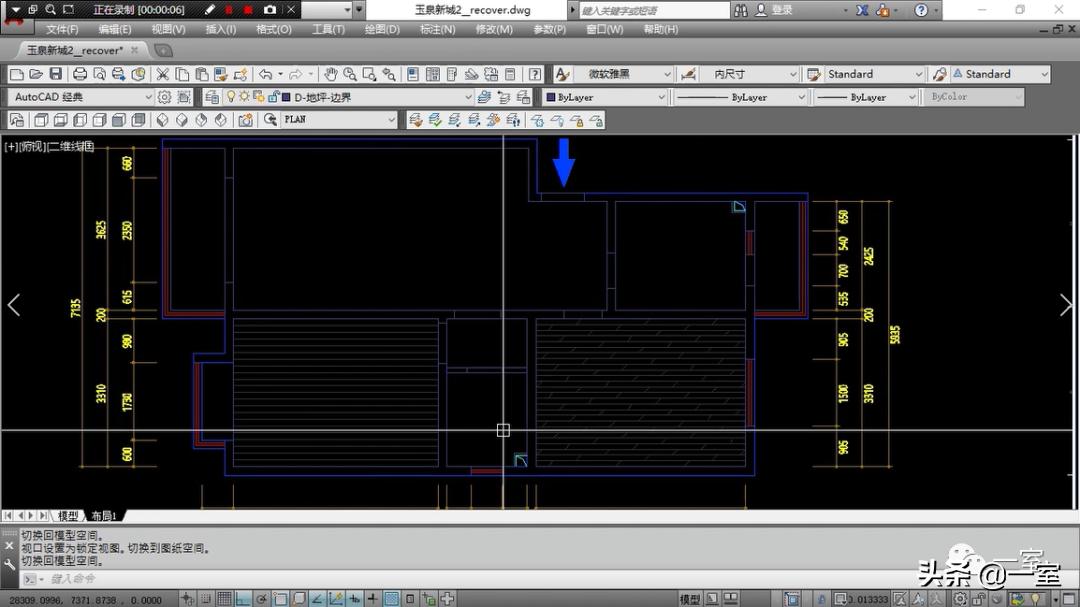Screen dimensions: 1080x607
Task: Click the Undo arrow icon
Action: (x=265, y=74)
